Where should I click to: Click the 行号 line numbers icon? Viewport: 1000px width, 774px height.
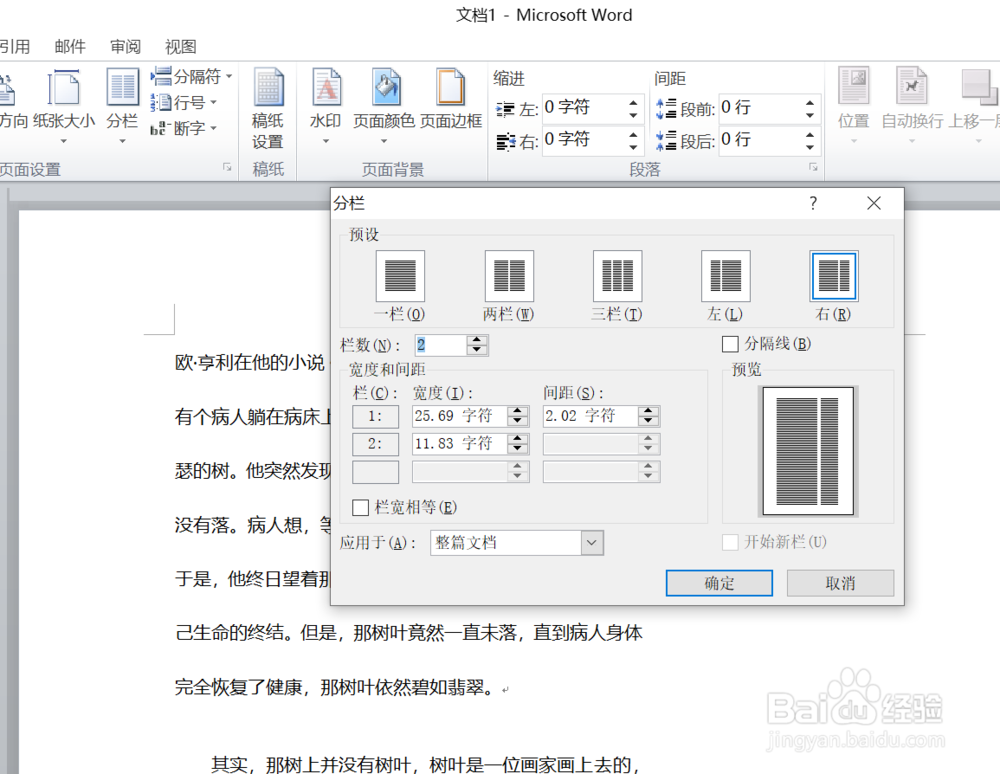(161, 102)
